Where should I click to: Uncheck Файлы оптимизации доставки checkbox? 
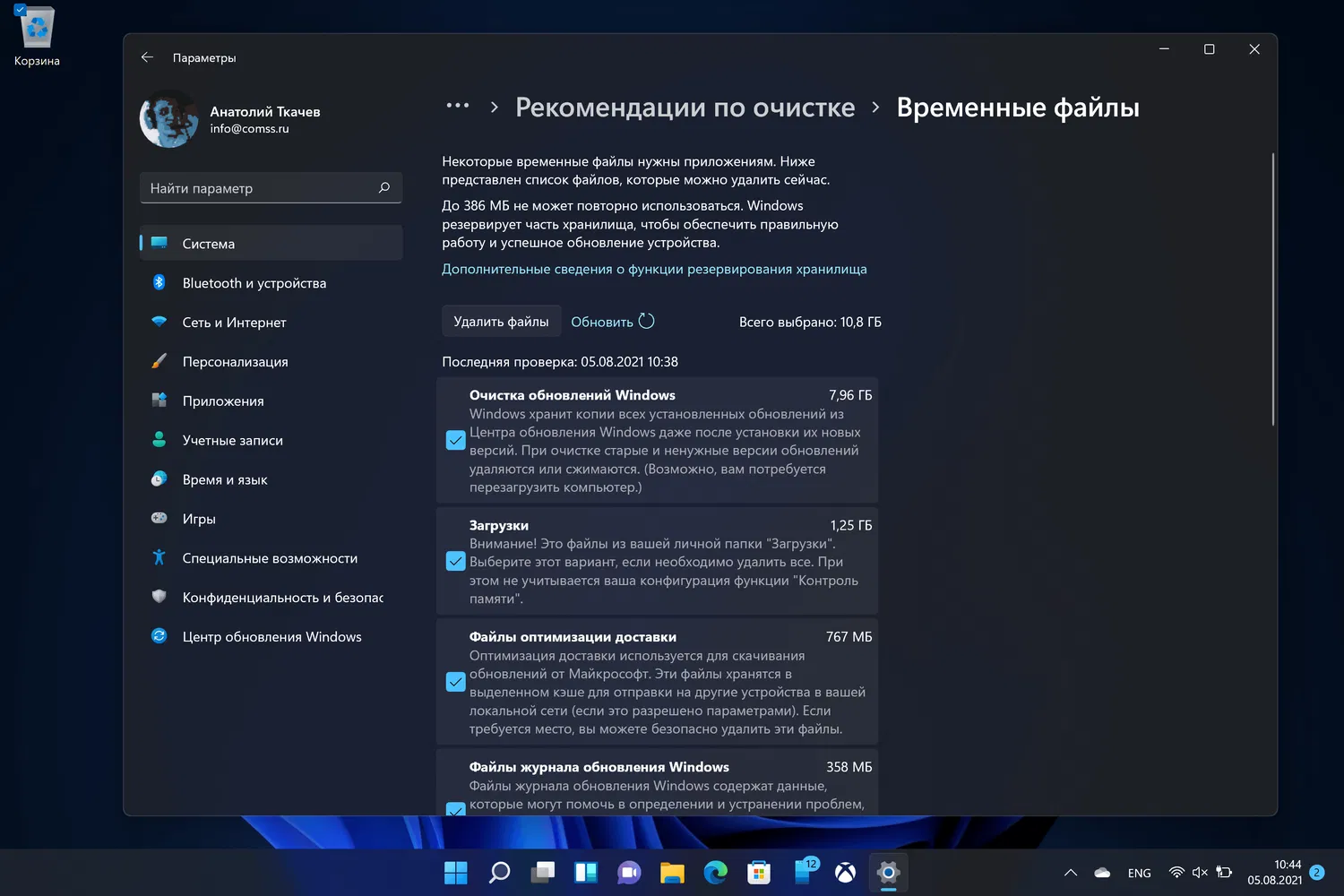(455, 682)
